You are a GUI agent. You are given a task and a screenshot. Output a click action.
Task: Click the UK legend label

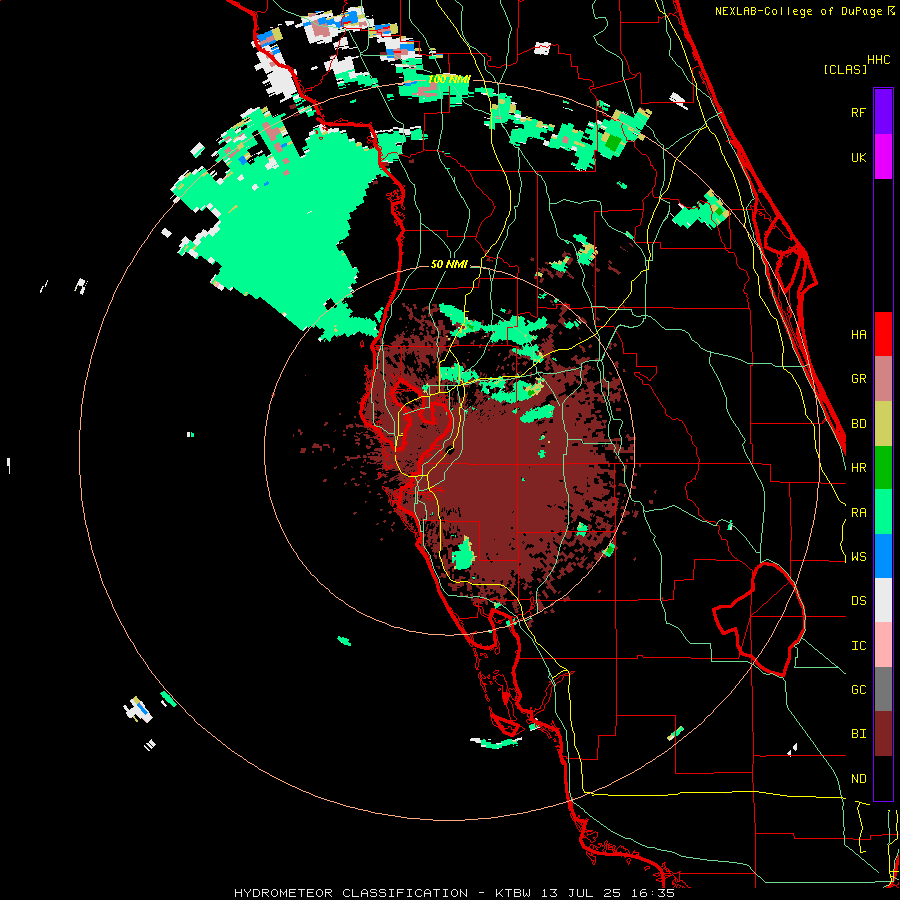(858, 157)
